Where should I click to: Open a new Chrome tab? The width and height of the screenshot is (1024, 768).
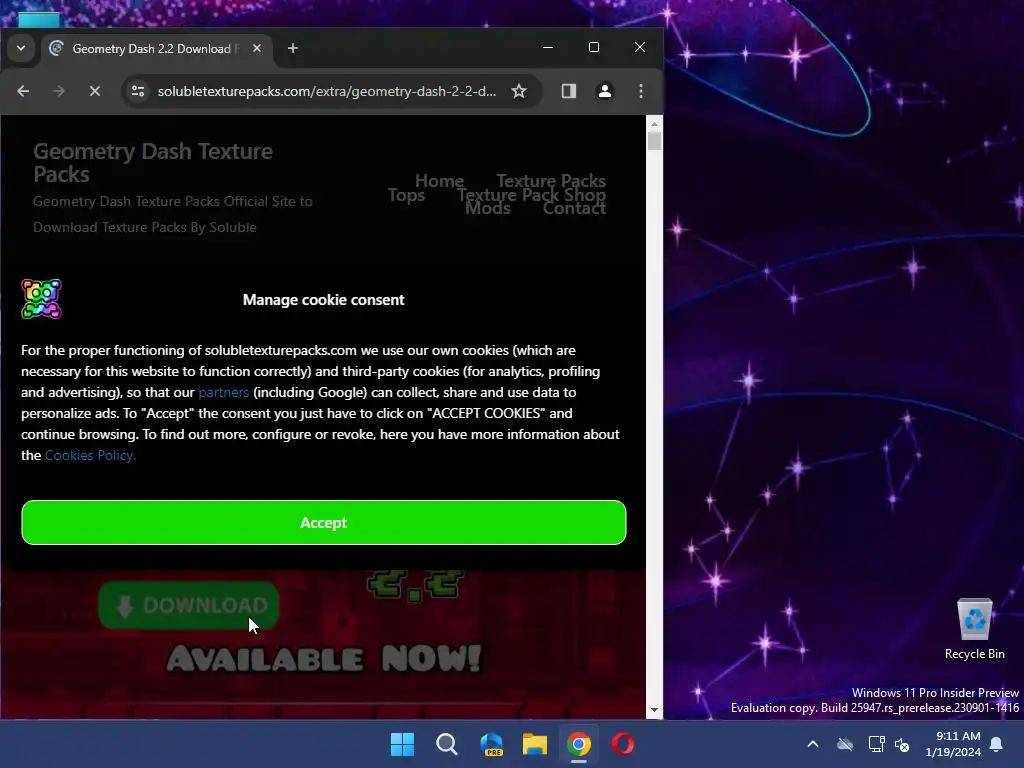click(x=293, y=48)
